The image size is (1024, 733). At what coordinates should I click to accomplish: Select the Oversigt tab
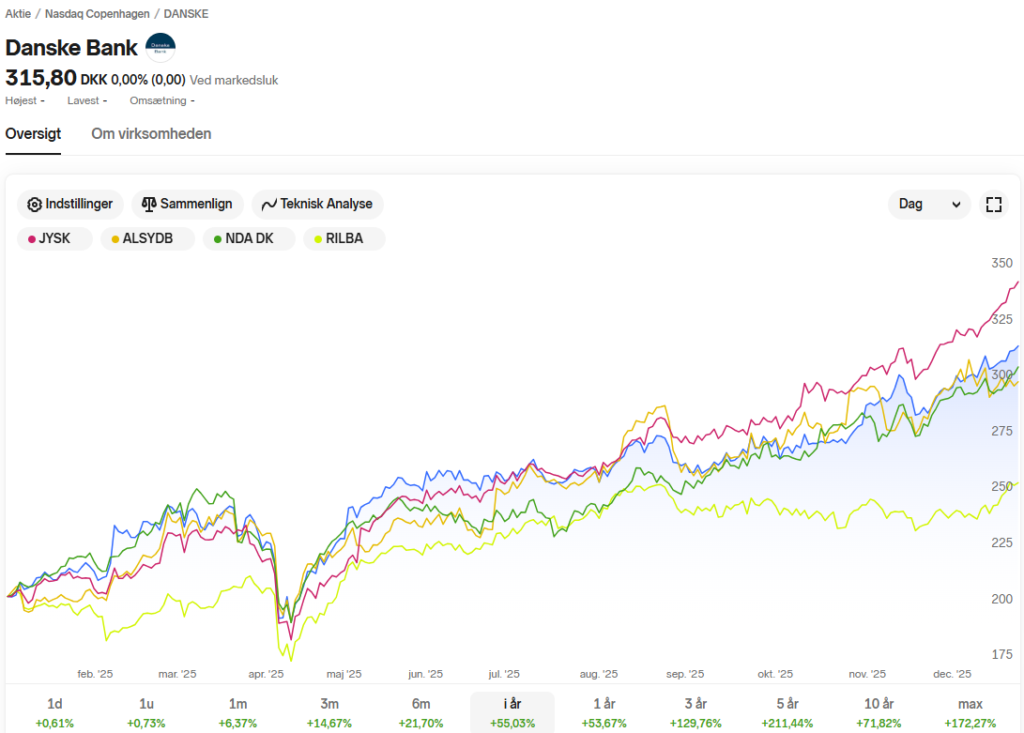(33, 134)
